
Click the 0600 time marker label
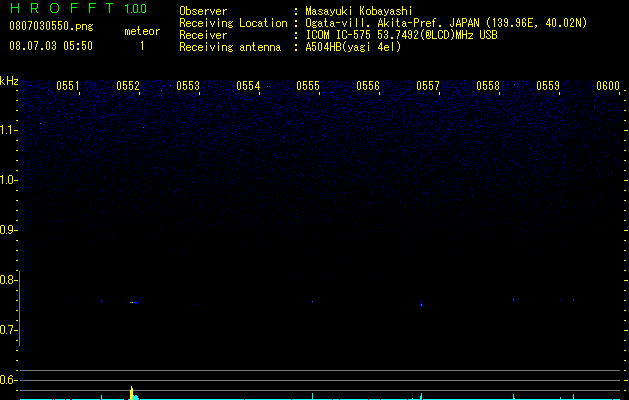[608, 86]
